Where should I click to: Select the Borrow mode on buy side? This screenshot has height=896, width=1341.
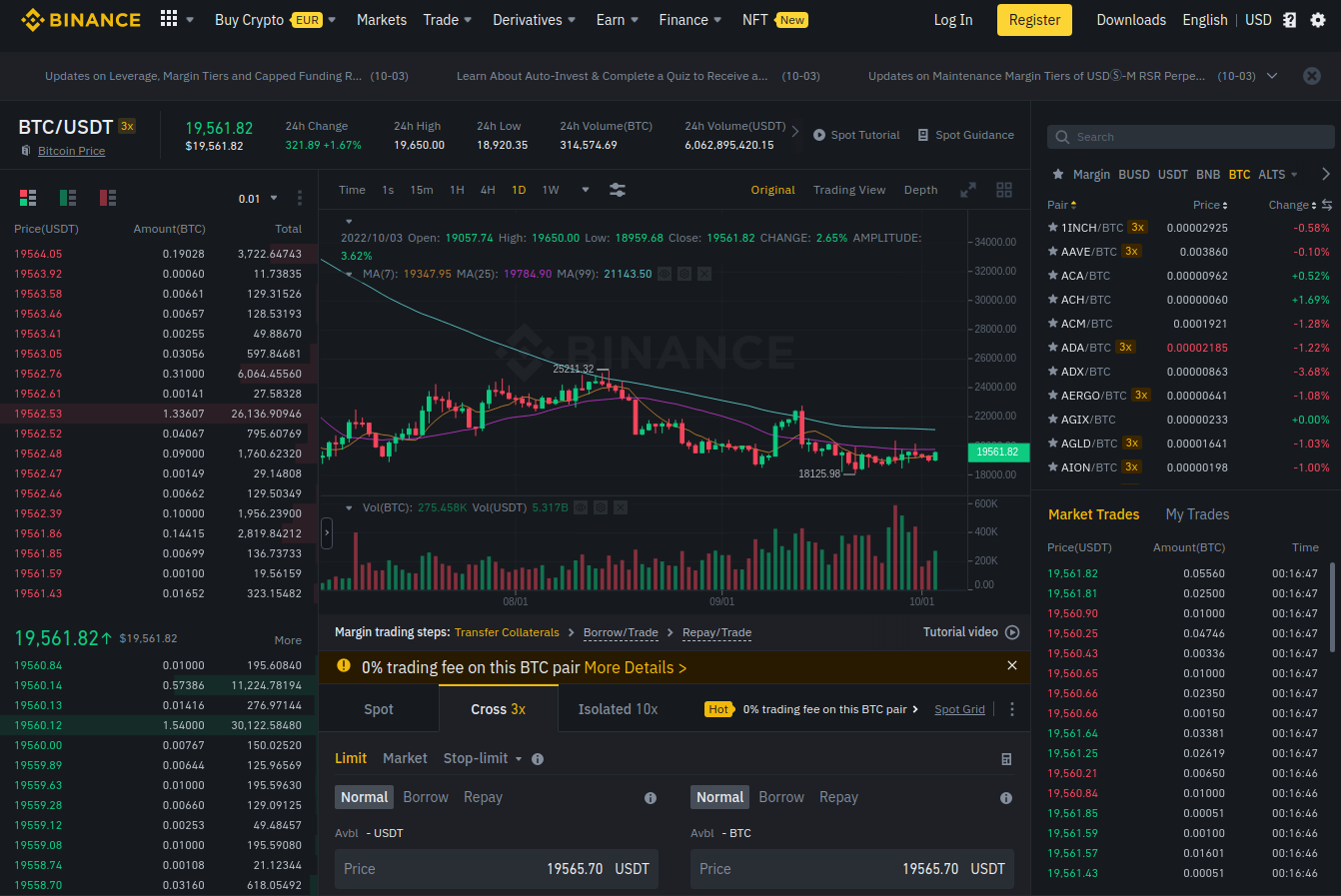(x=426, y=797)
